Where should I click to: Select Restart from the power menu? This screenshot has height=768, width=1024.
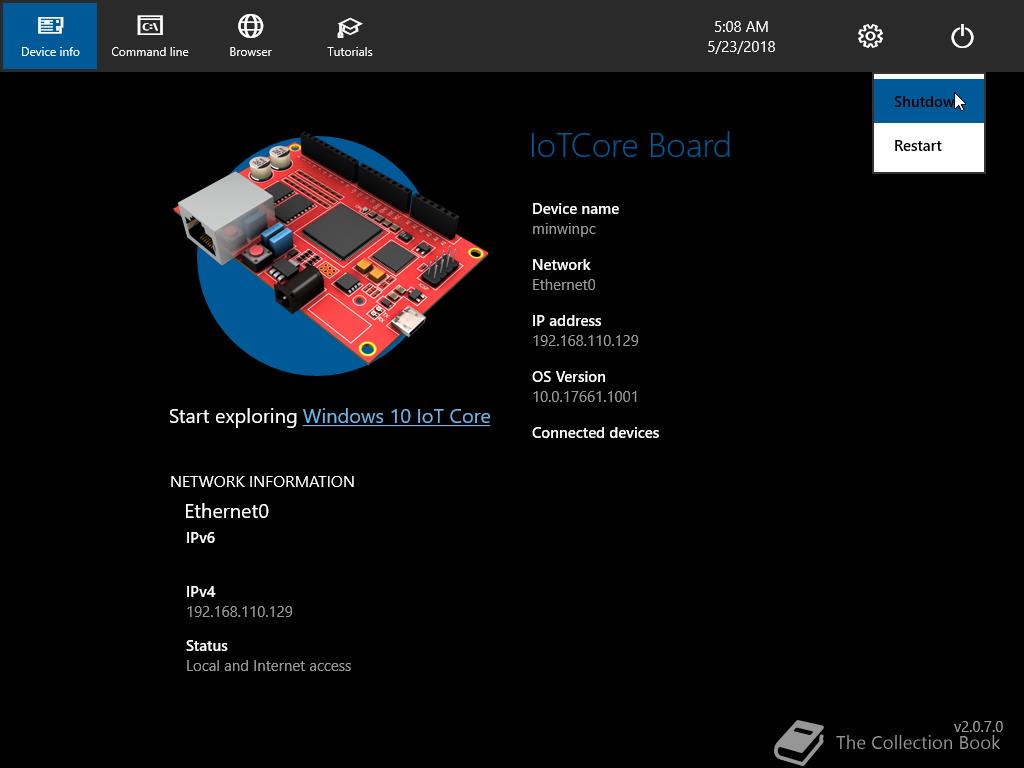pyautogui.click(x=929, y=146)
